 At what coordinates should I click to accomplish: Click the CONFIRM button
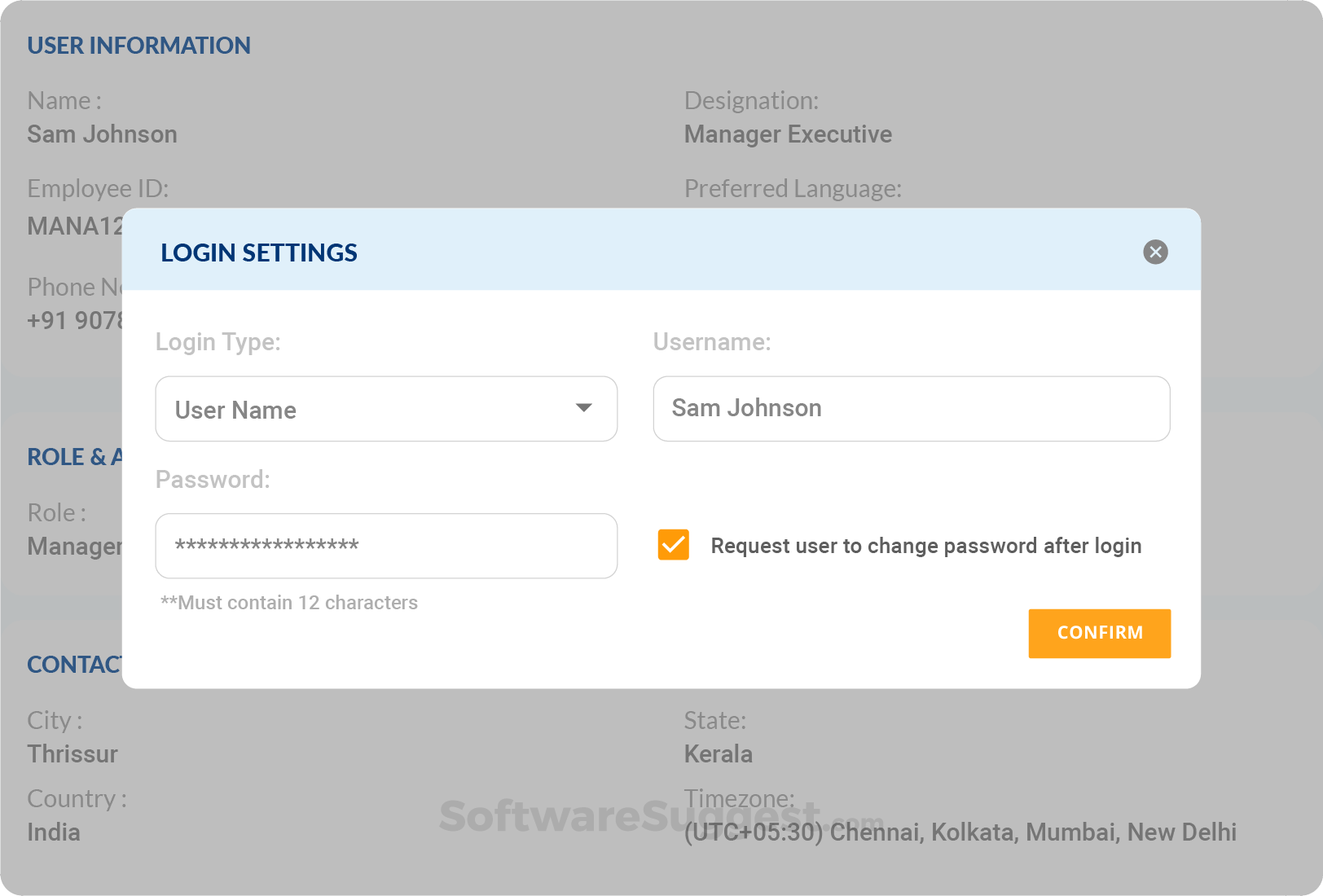1100,633
